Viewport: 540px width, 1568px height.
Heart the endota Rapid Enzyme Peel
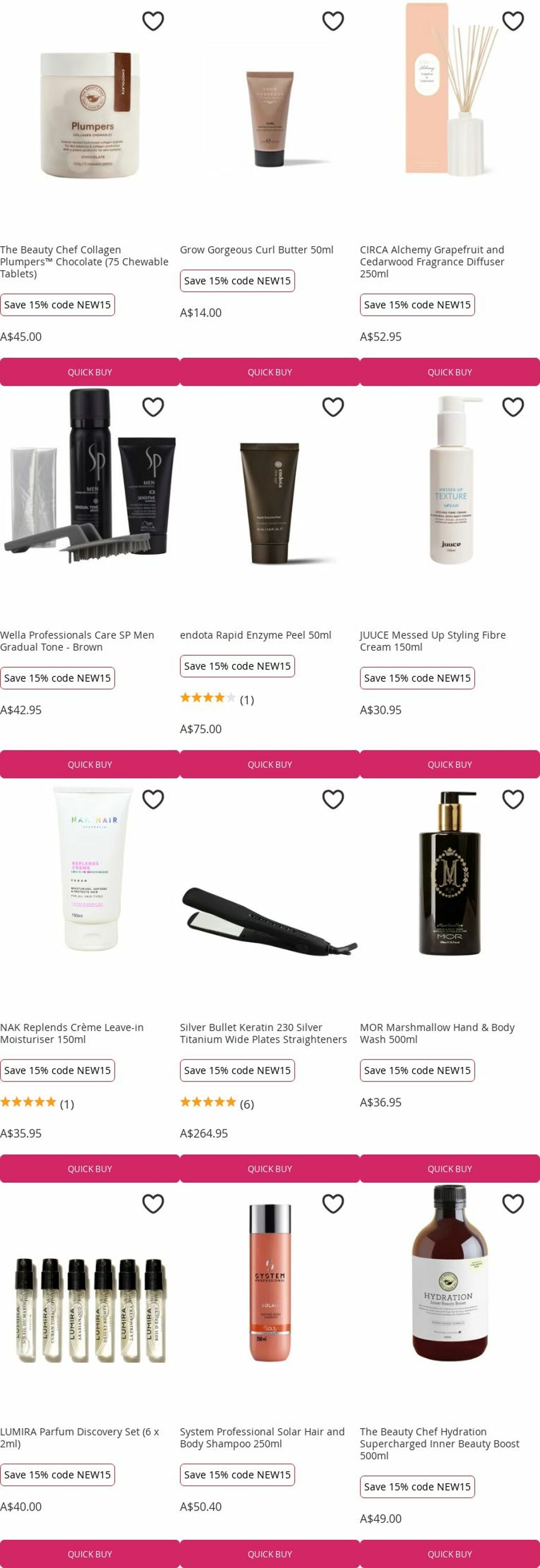point(333,407)
